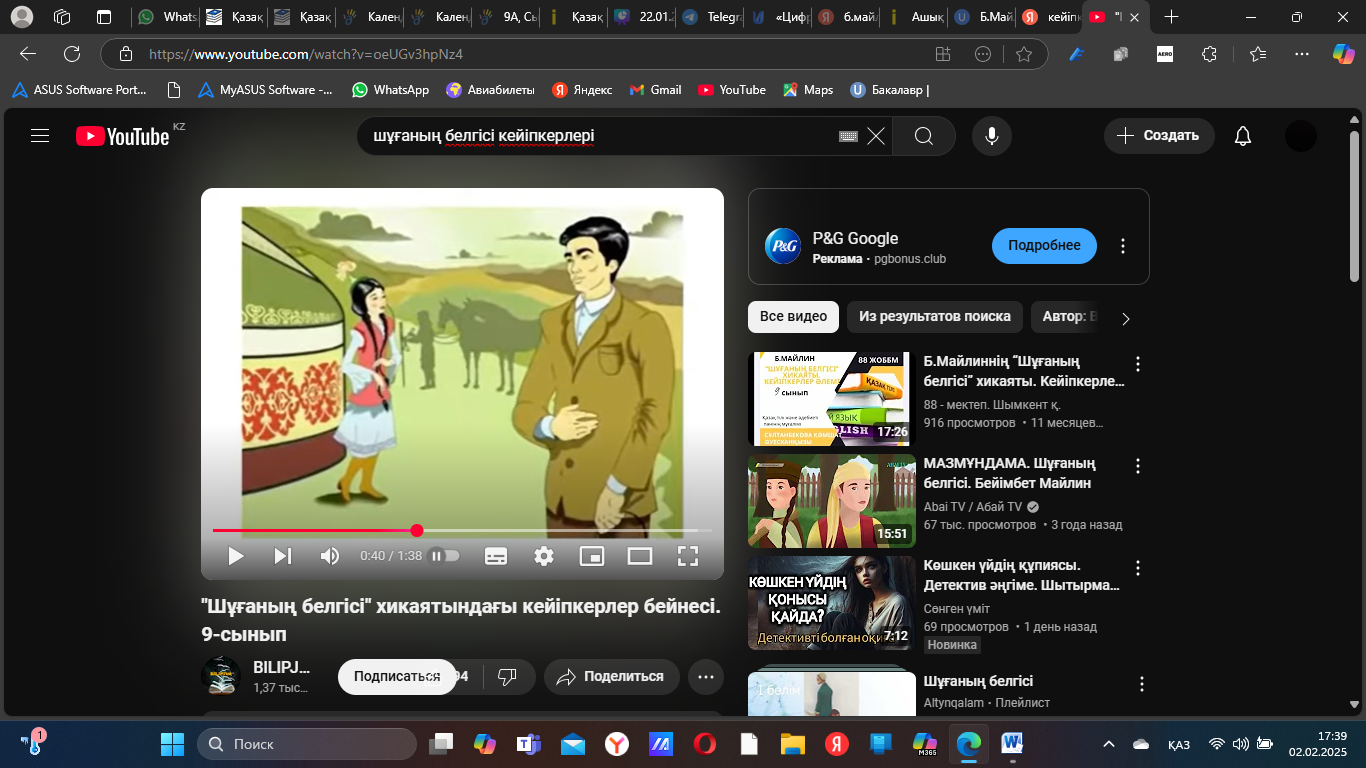1366x768 pixels.
Task: Toggle the autoplay switch
Action: [x=445, y=556]
